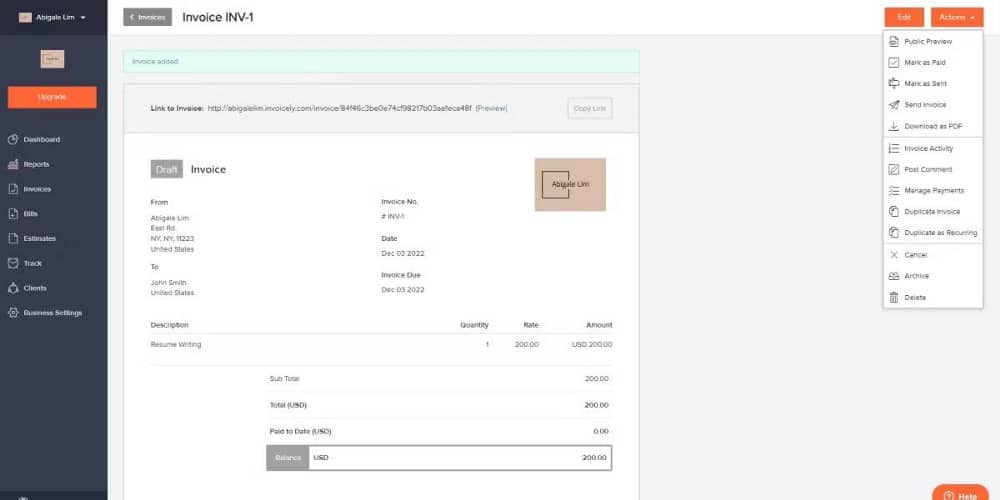Open the invoice Preview link

pos(491,108)
